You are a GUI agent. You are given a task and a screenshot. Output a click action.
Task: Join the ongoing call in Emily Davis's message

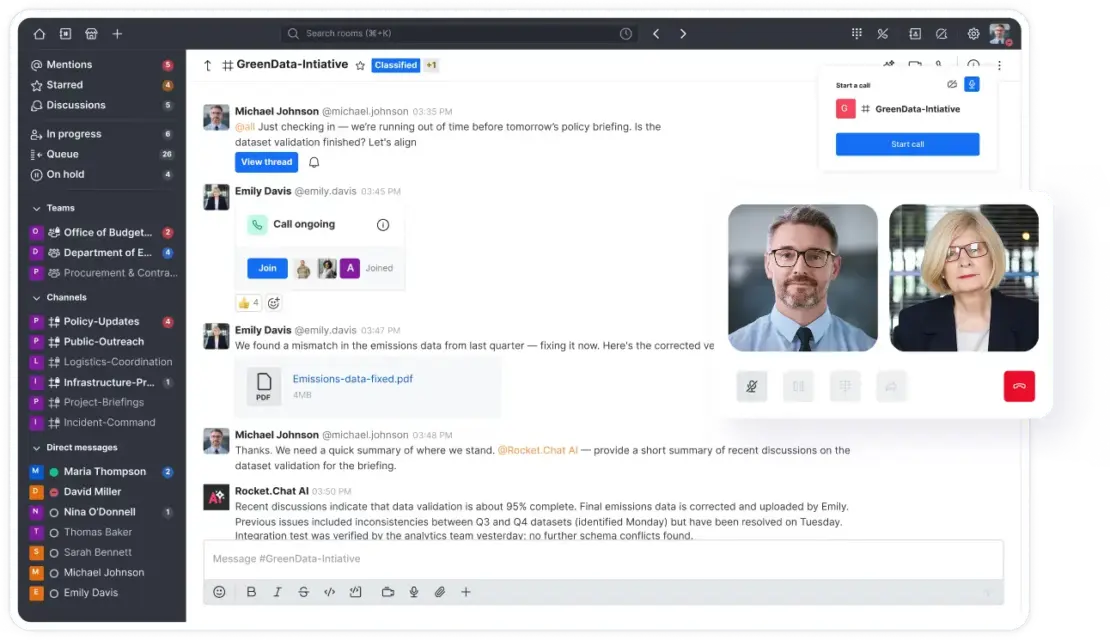pyautogui.click(x=266, y=268)
